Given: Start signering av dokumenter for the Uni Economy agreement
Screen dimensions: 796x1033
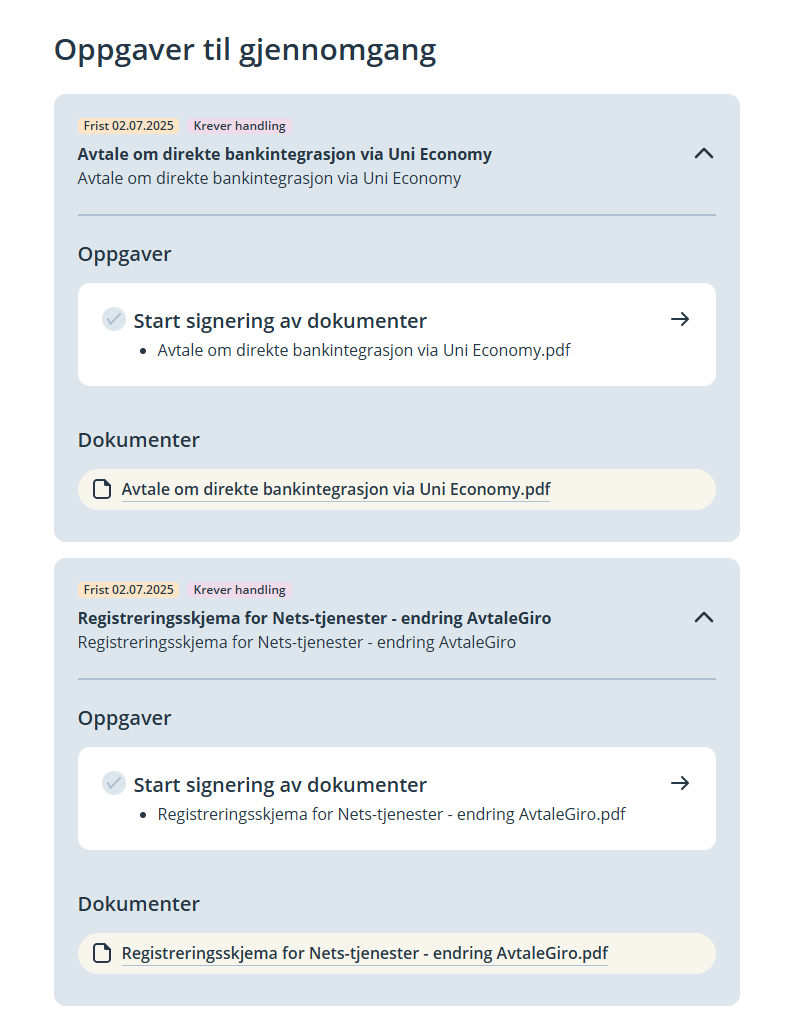Looking at the screenshot, I should click(280, 321).
